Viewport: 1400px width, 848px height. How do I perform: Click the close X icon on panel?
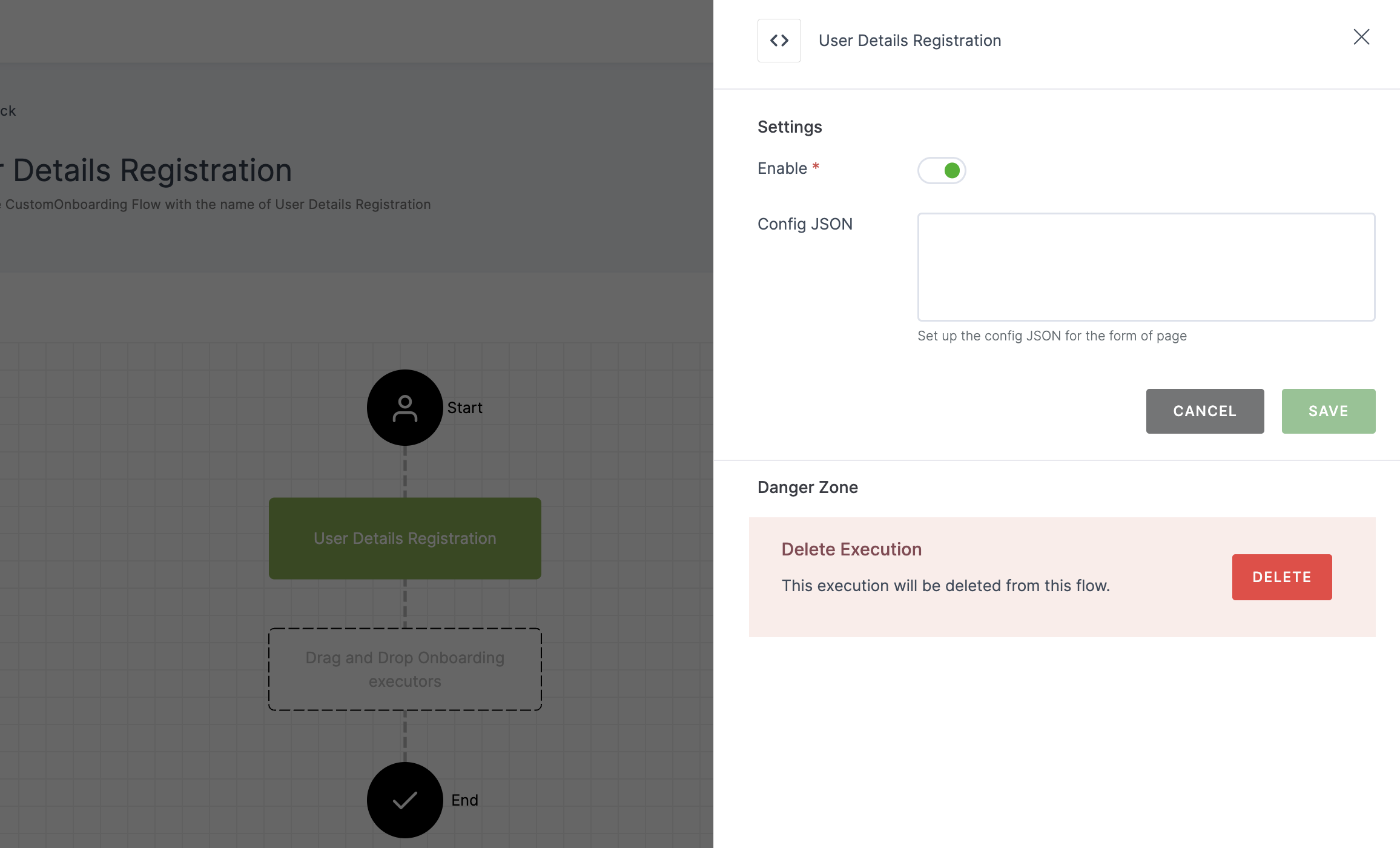pyautogui.click(x=1361, y=36)
